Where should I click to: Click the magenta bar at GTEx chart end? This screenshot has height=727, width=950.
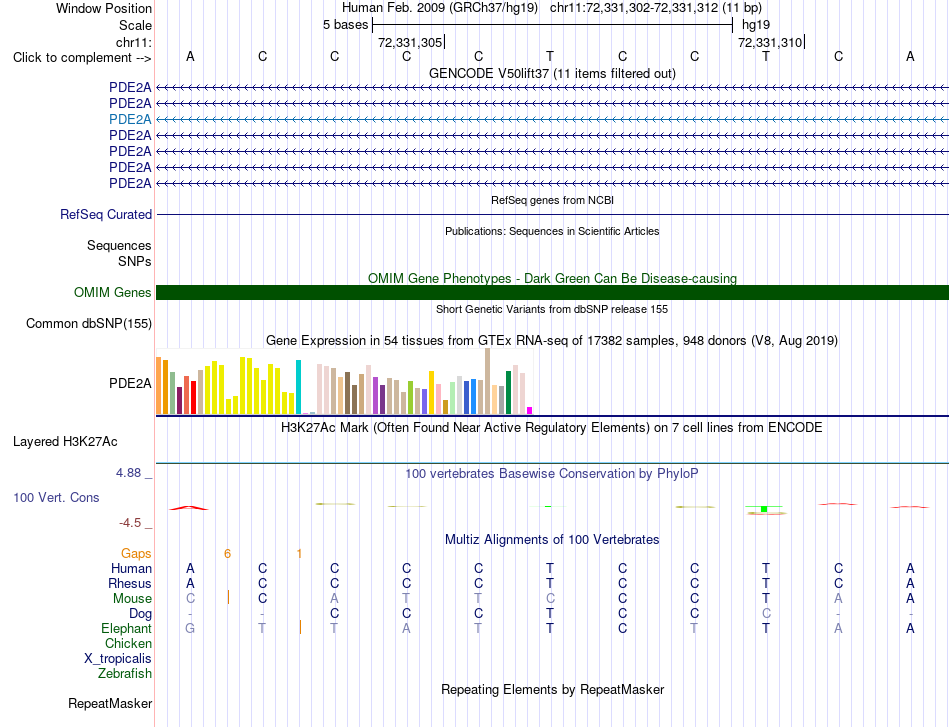[530, 410]
